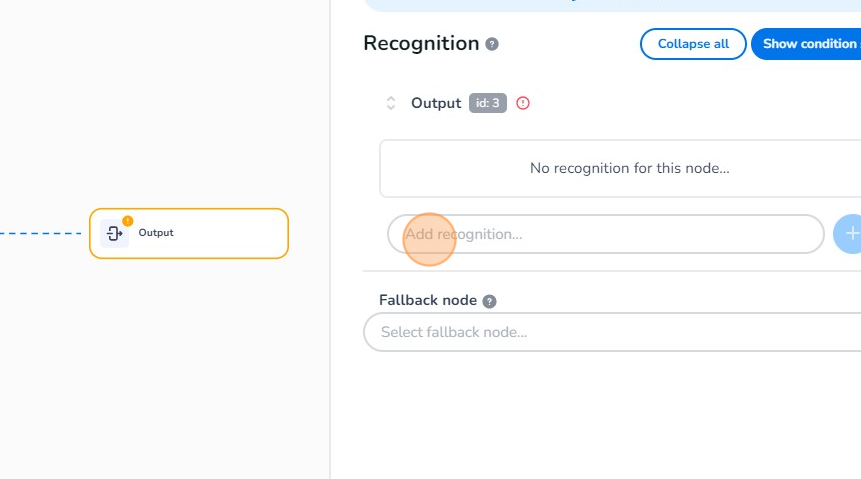Toggle the Output section up-down chevron
The width and height of the screenshot is (861, 479).
tap(391, 103)
